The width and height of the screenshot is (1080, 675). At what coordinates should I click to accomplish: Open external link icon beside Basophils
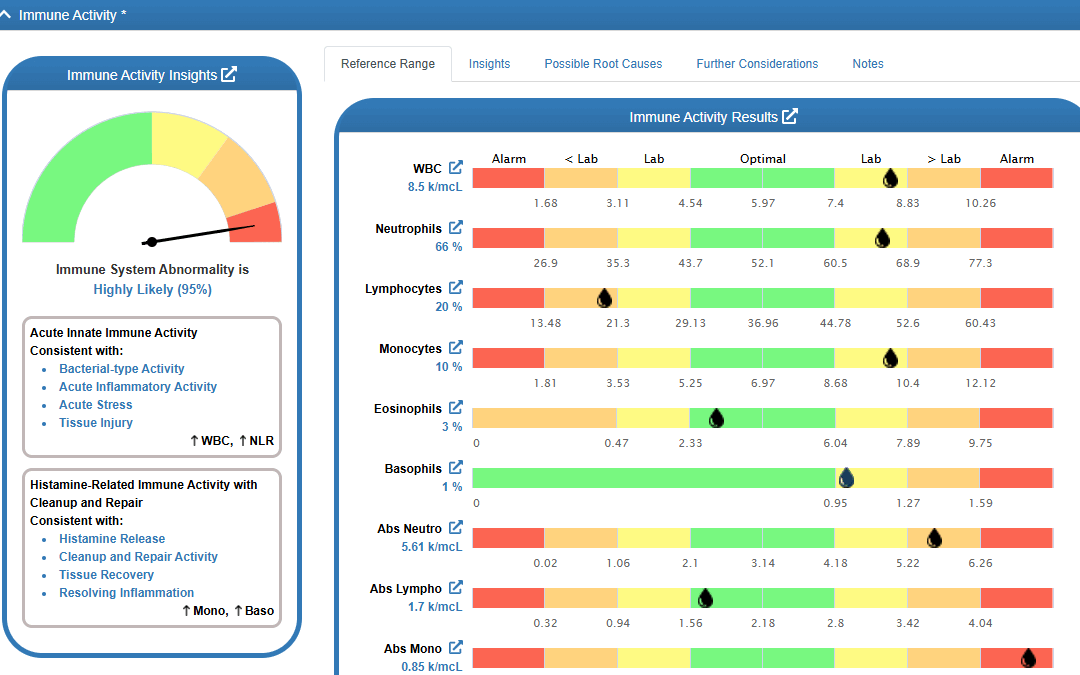tap(455, 467)
